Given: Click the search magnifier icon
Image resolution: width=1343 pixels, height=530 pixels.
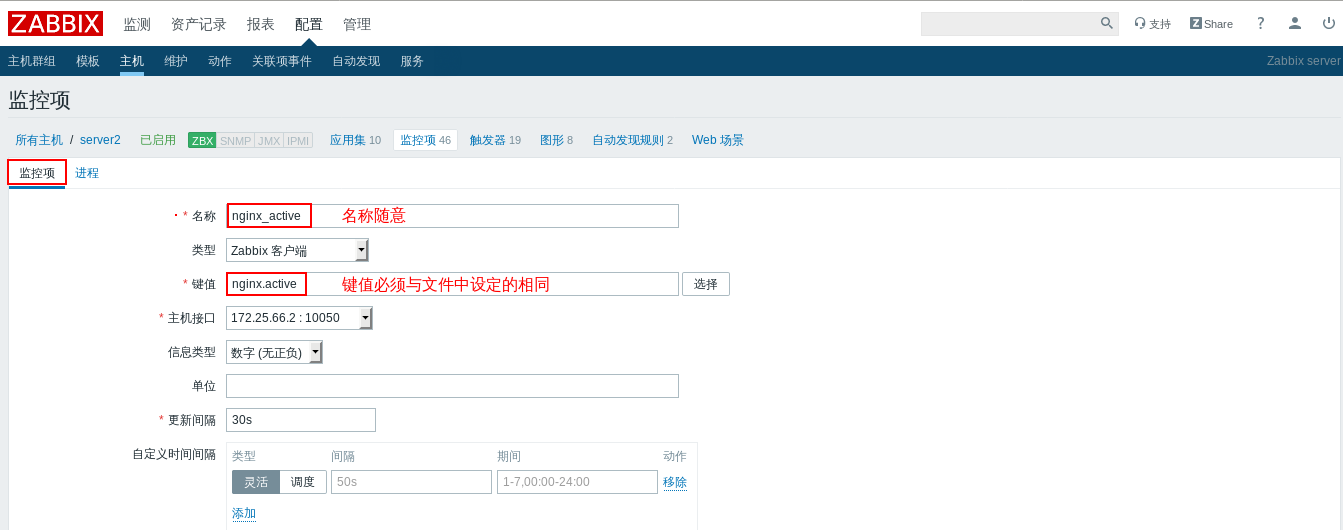Looking at the screenshot, I should 1107,23.
